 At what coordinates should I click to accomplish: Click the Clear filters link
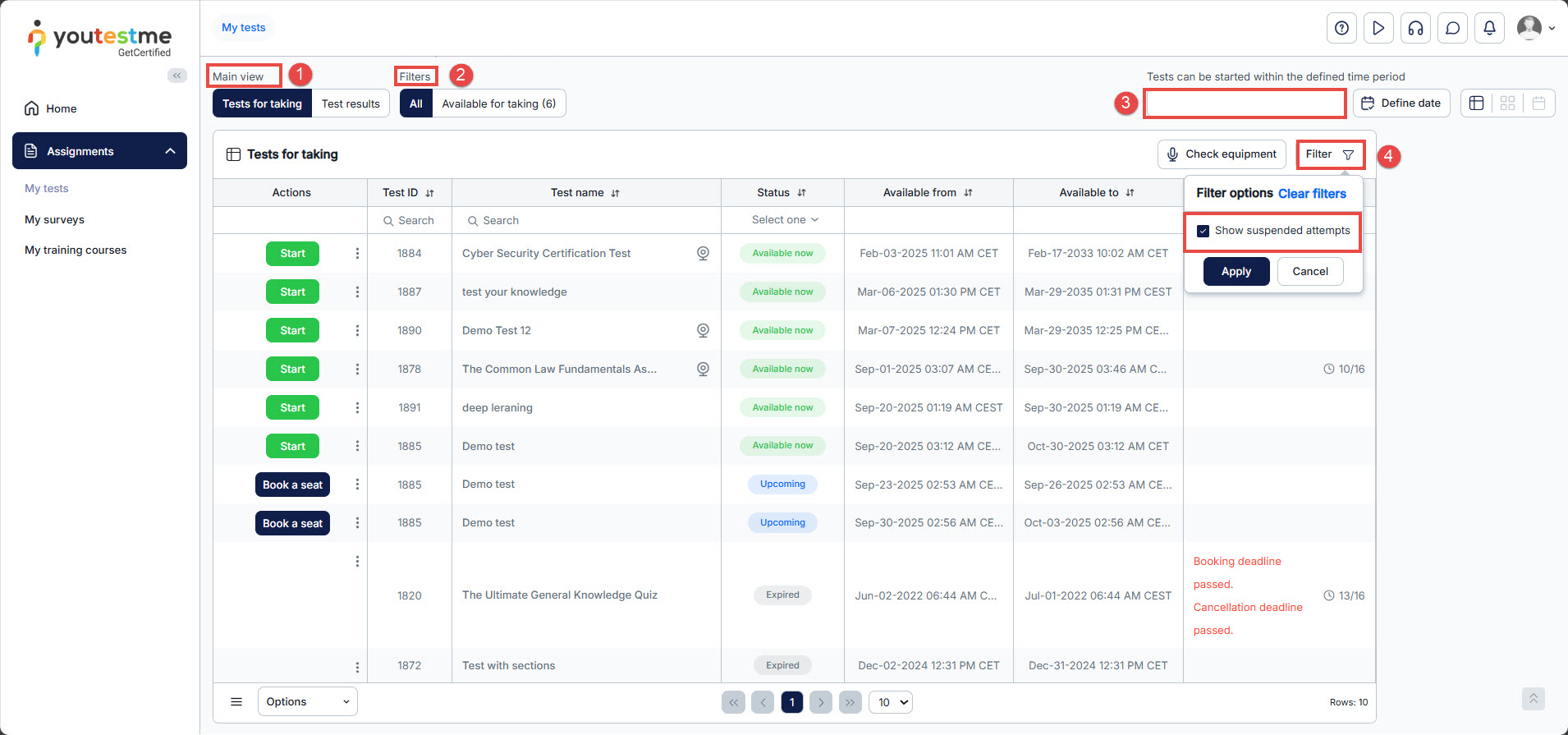pyautogui.click(x=1312, y=194)
